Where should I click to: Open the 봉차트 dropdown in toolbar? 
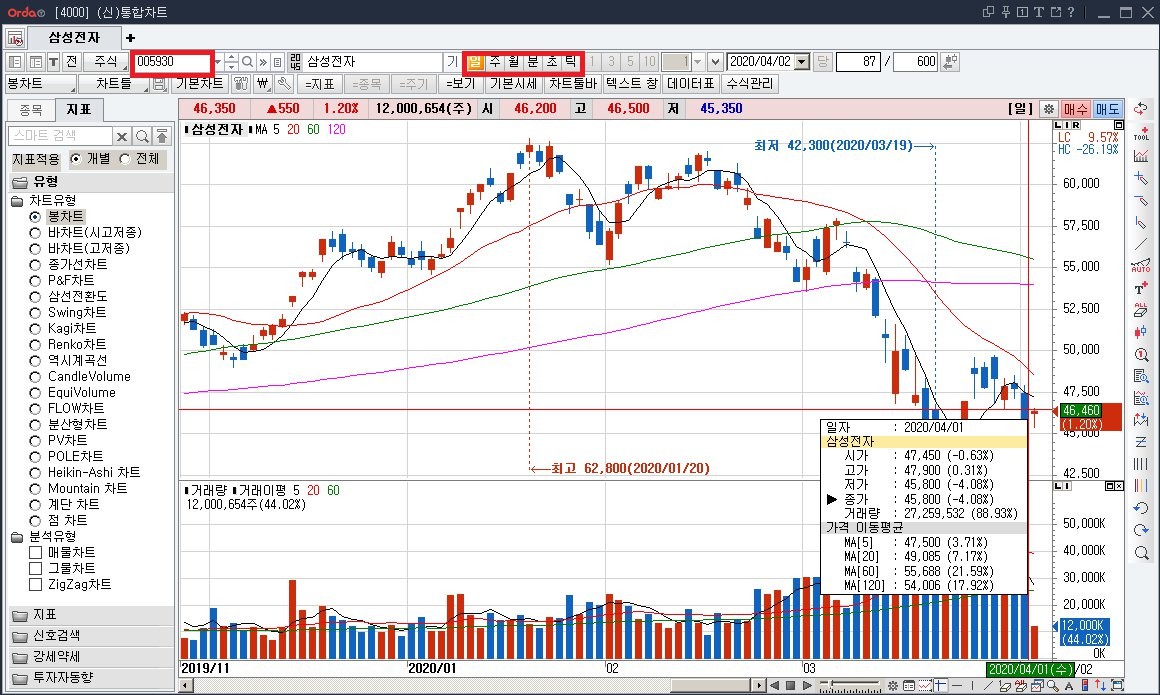(41, 84)
